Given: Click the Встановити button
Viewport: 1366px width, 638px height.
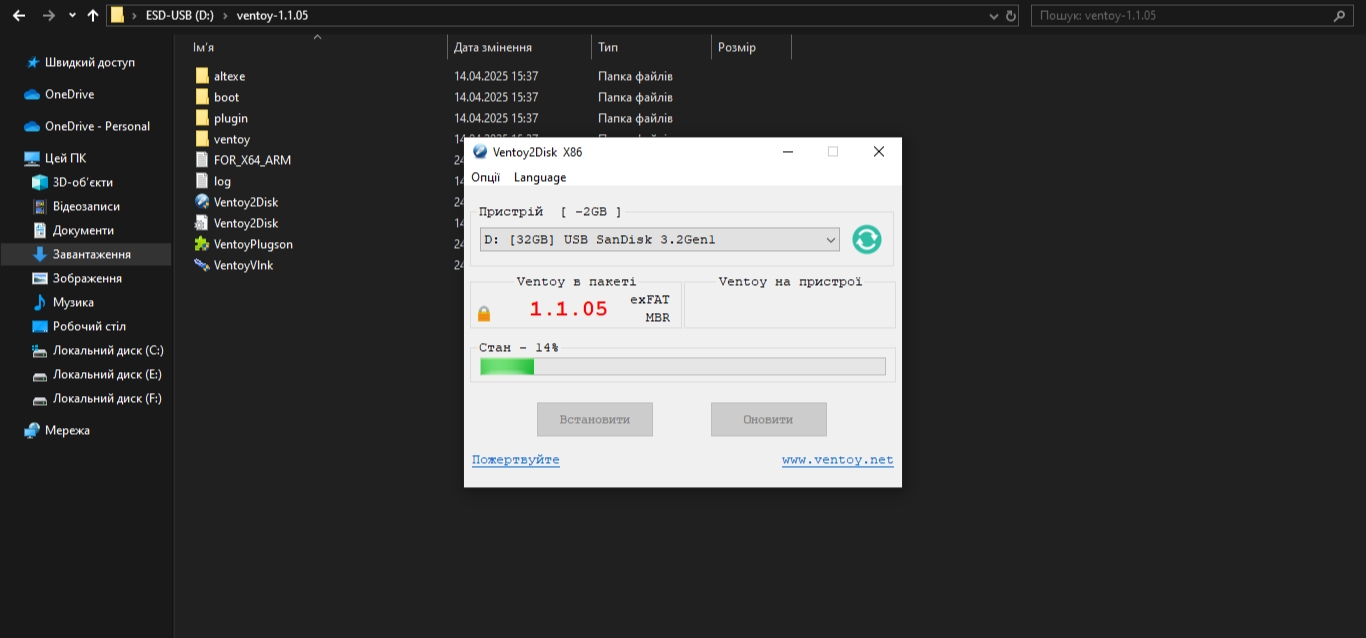Looking at the screenshot, I should point(595,420).
